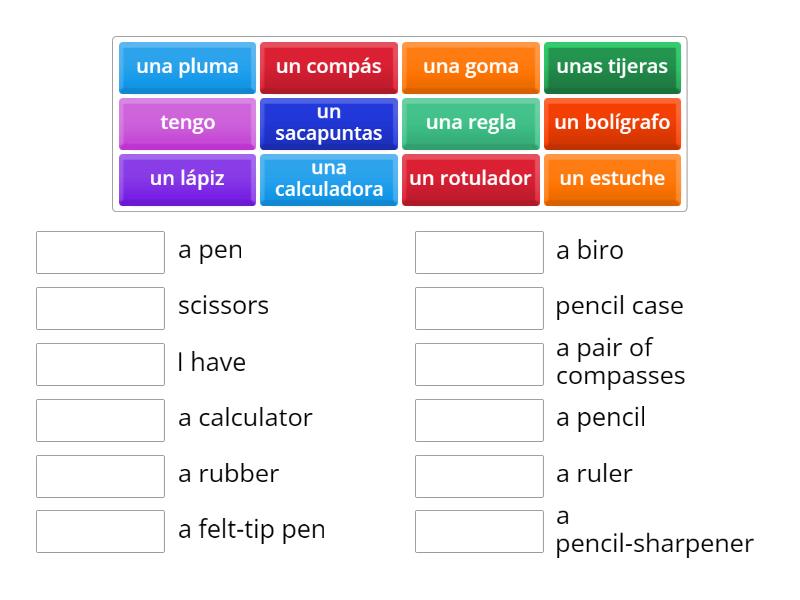Click the answer box beside 'scissors'

[99, 308]
